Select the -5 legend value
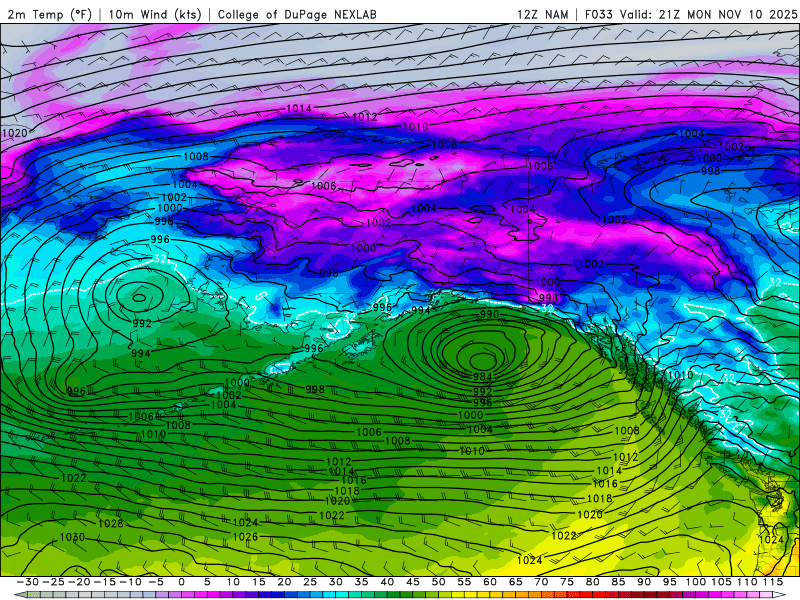 pyautogui.click(x=156, y=582)
